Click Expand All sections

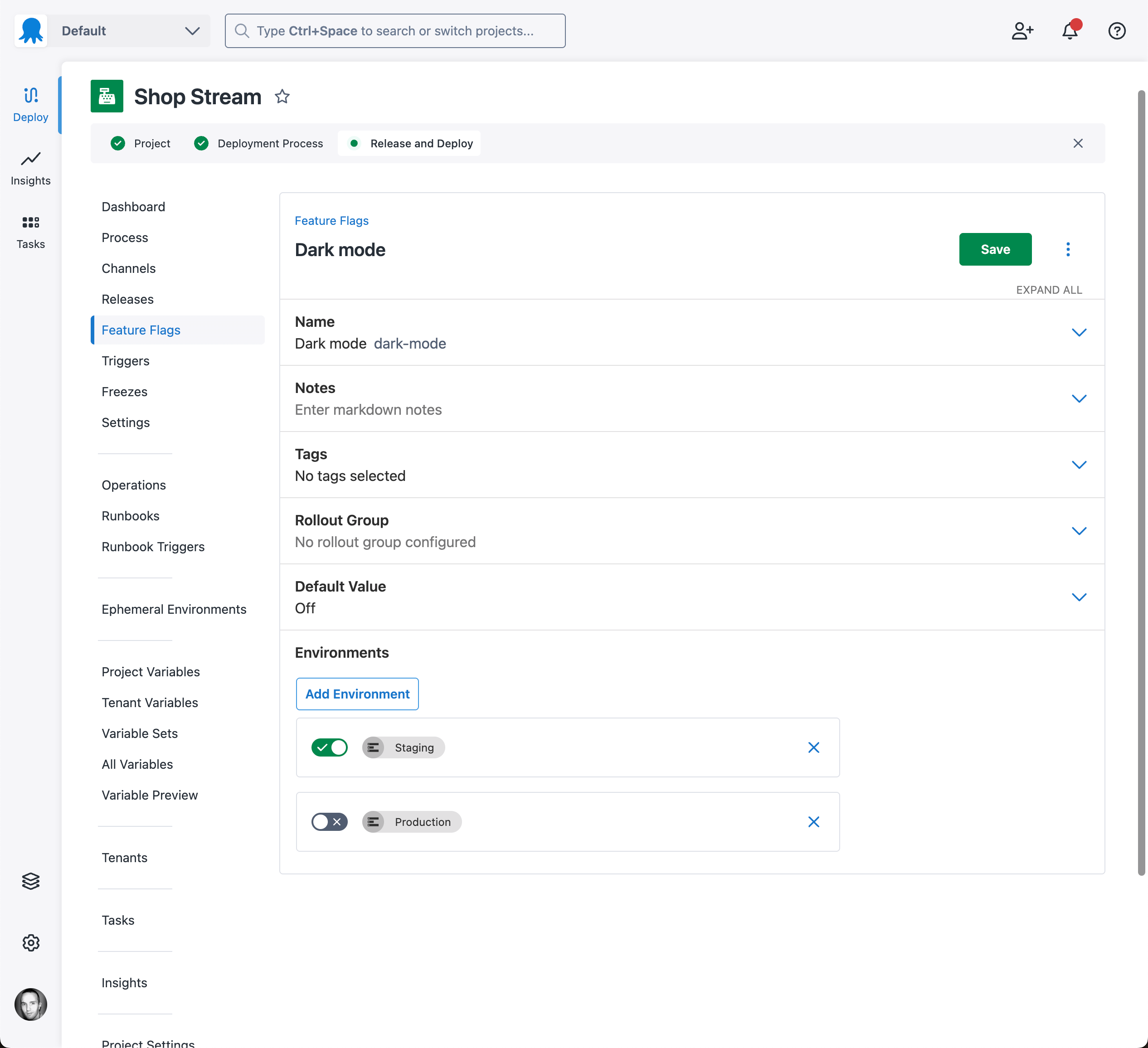[1049, 290]
